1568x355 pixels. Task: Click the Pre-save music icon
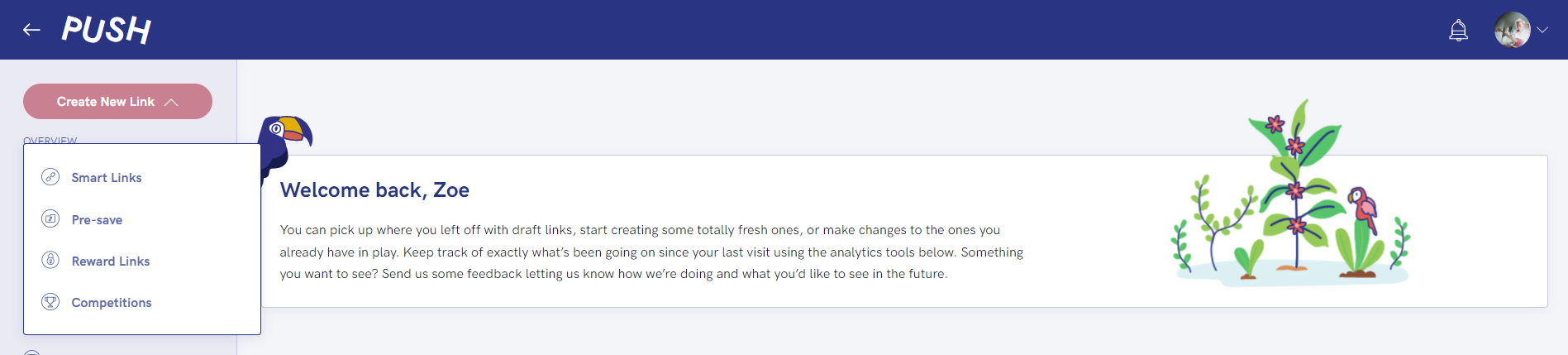pyautogui.click(x=50, y=219)
